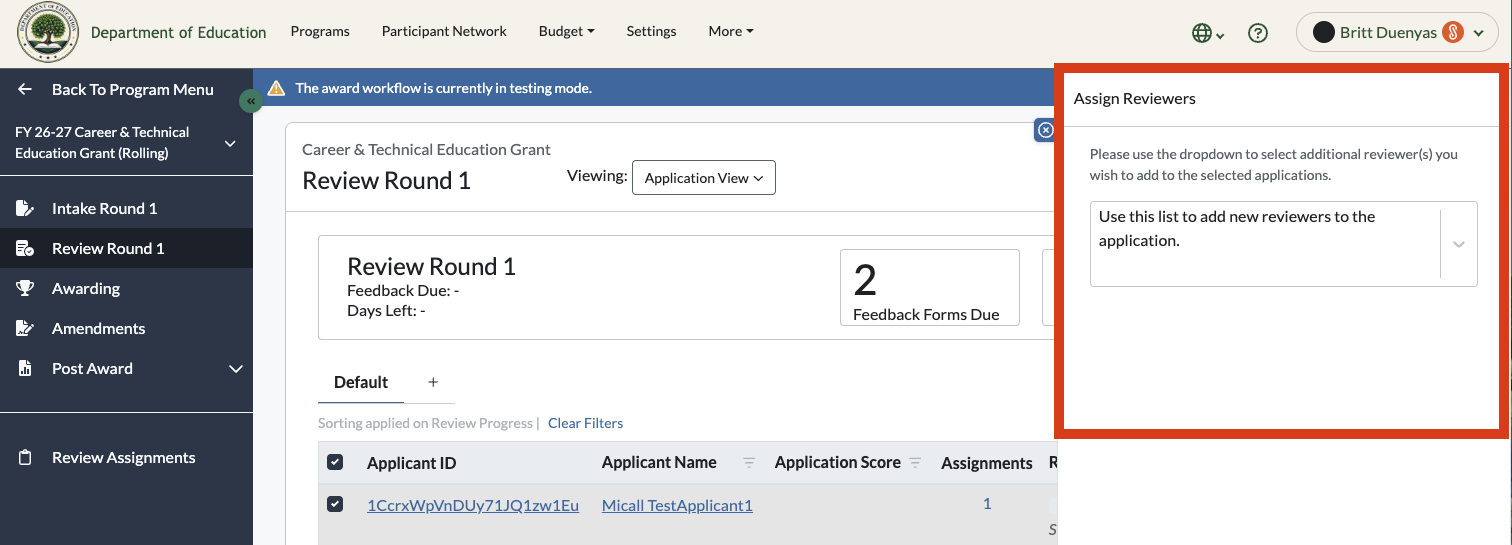Click the Review Assignments clipboard icon

(25, 457)
